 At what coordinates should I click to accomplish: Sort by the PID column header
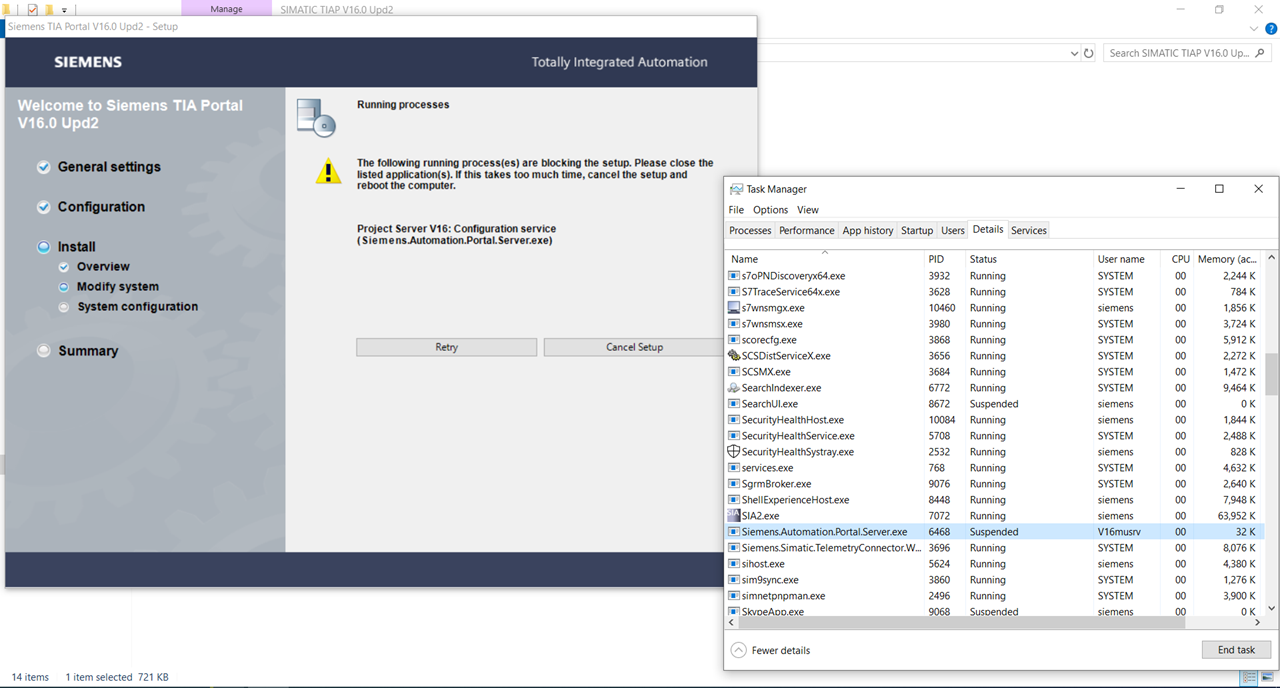coord(943,258)
